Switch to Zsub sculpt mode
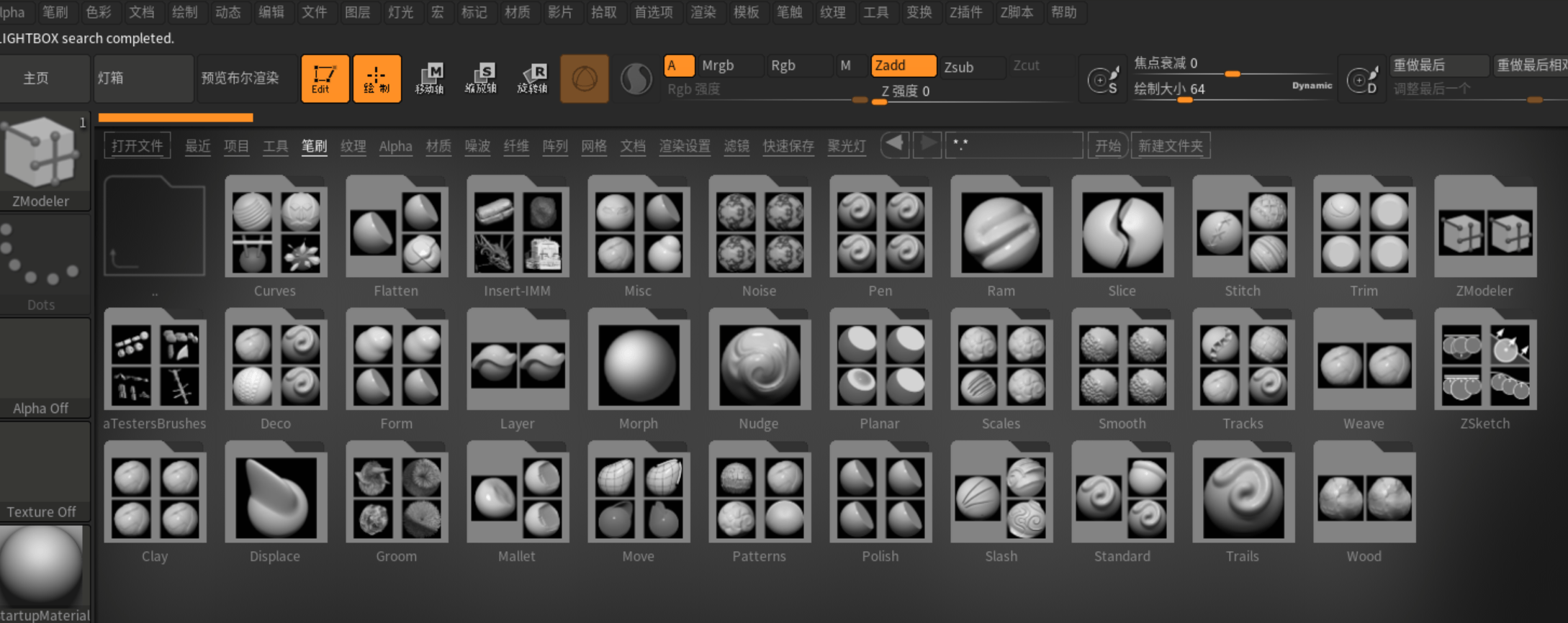Image resolution: width=1568 pixels, height=623 pixels. tap(972, 67)
